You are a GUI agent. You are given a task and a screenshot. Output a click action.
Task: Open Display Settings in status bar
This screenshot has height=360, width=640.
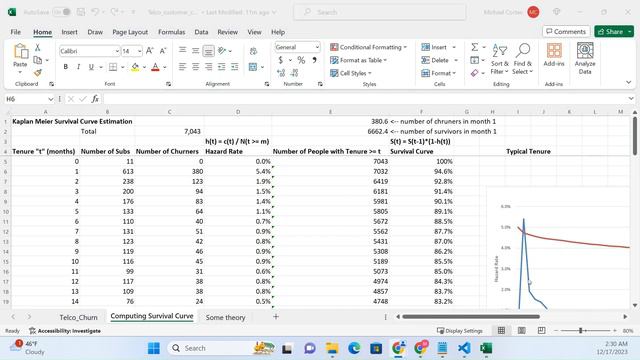(x=460, y=331)
